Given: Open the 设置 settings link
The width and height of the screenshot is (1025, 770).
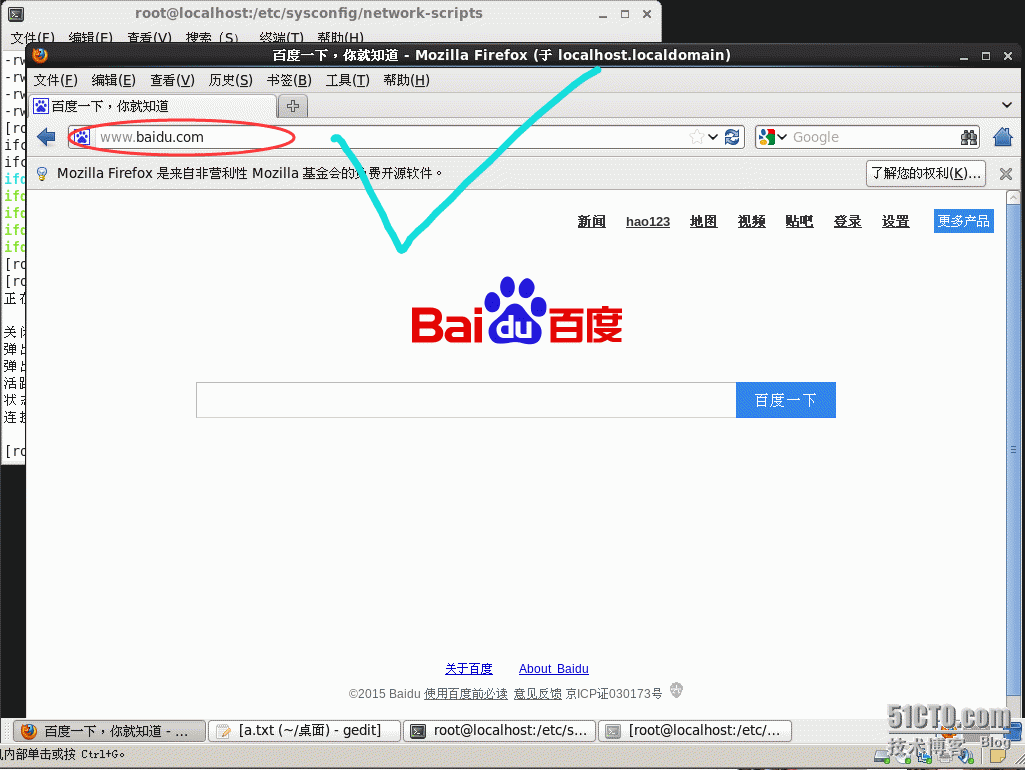Looking at the screenshot, I should pyautogui.click(x=896, y=222).
